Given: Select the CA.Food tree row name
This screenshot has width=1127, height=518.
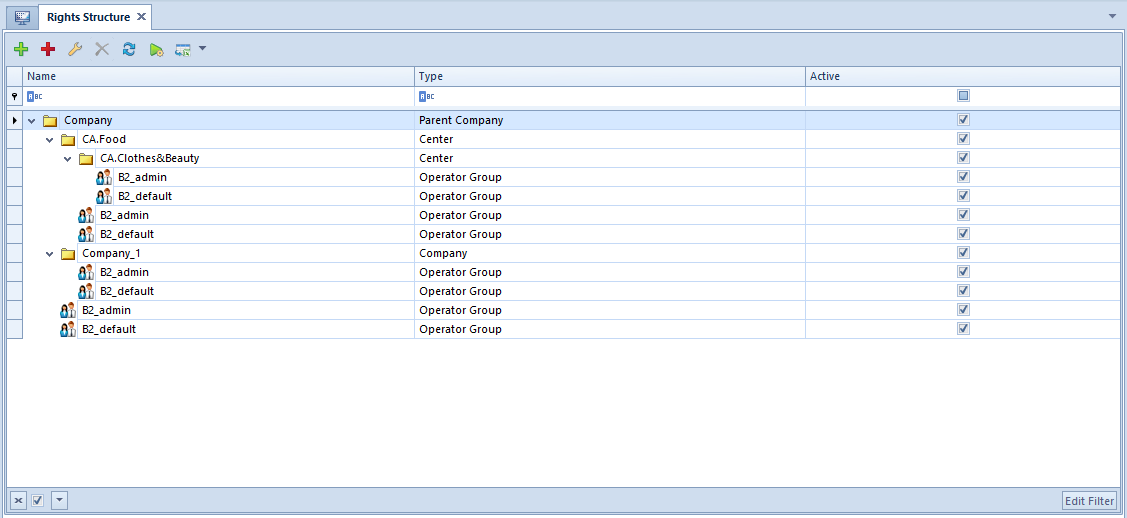Looking at the screenshot, I should pos(104,139).
